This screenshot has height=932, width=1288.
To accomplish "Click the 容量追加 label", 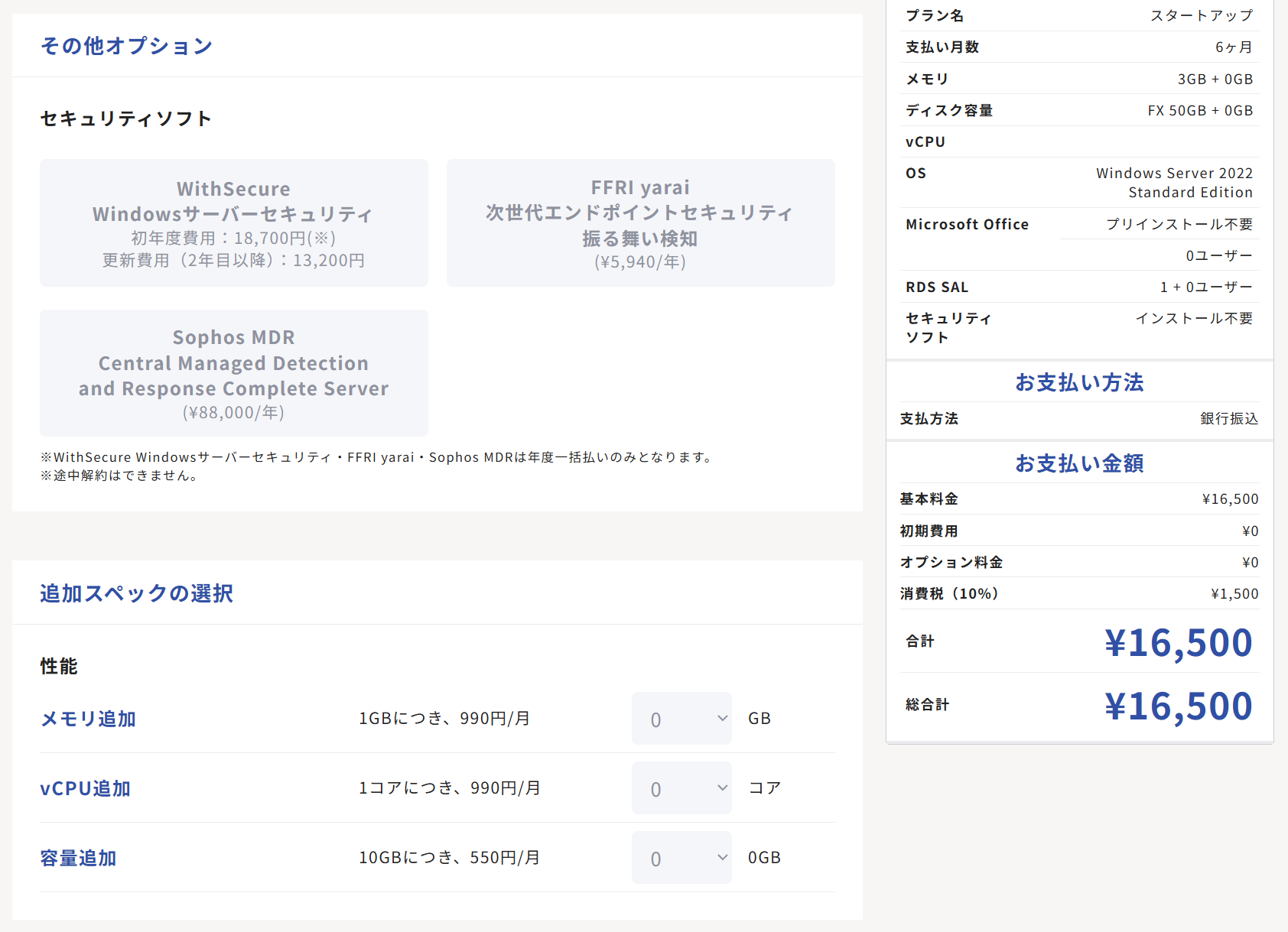I will tap(78, 858).
